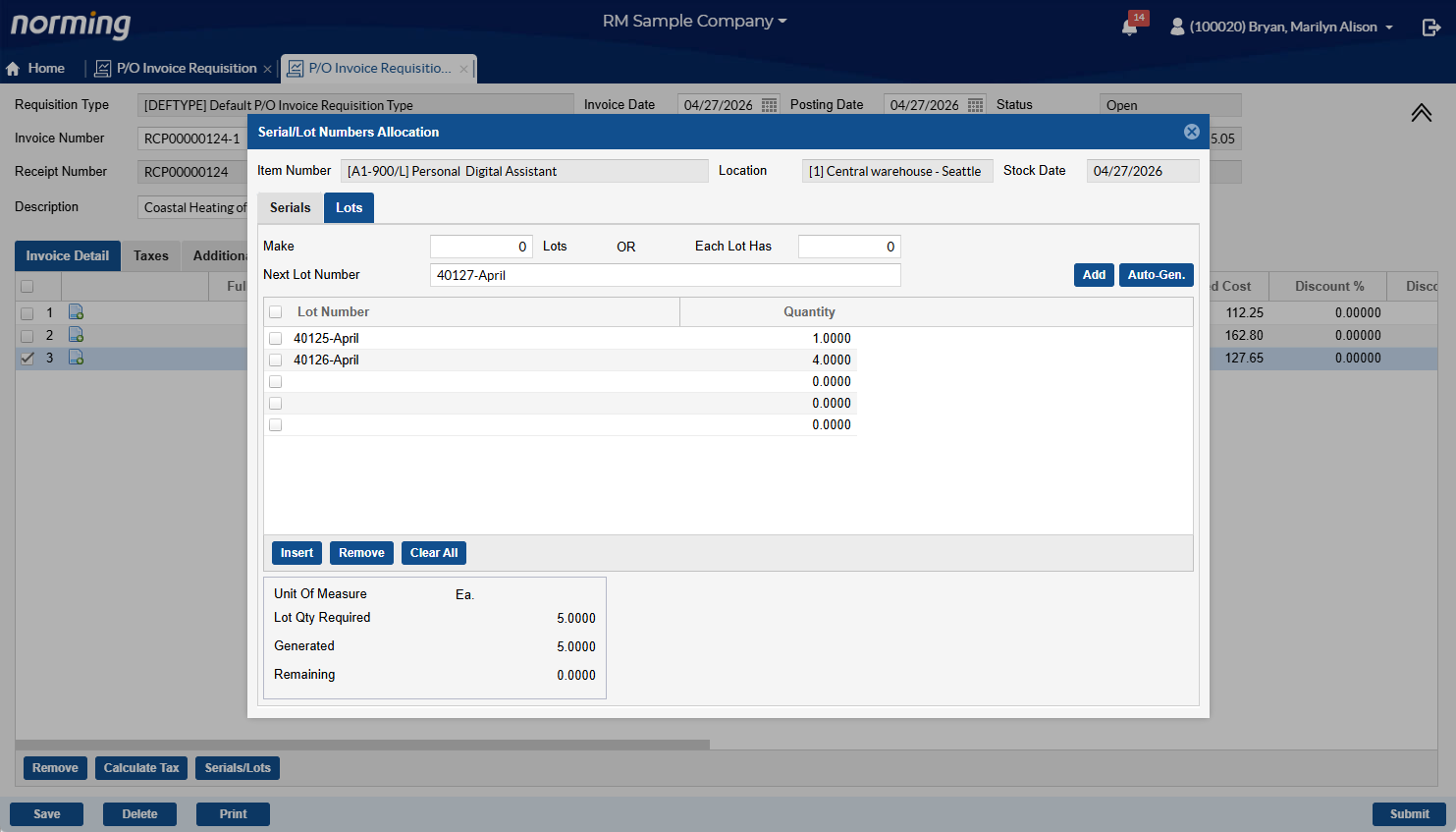Open the notifications bell icon
1456x832 pixels.
click(1130, 27)
